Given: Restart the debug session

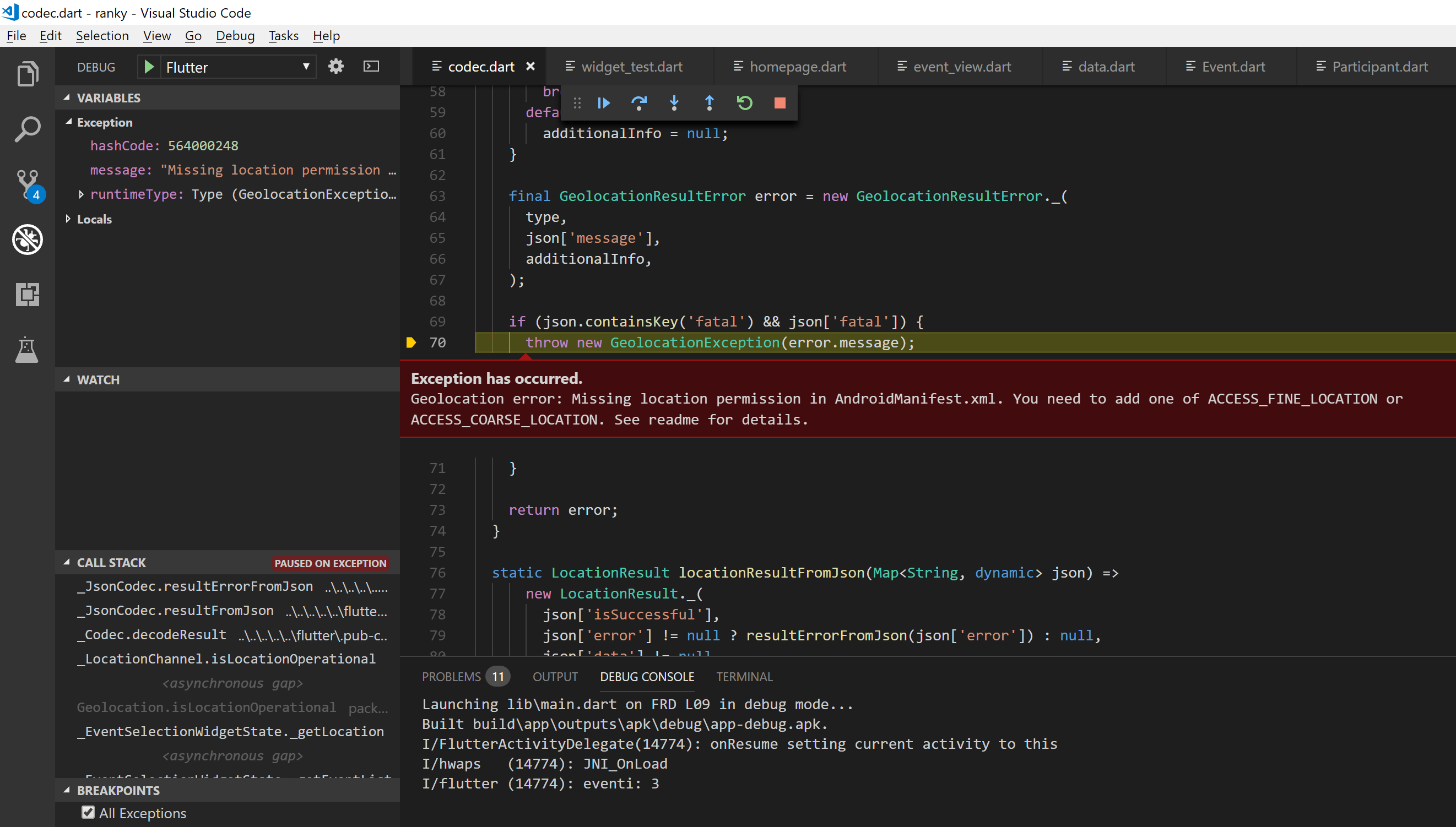Looking at the screenshot, I should click(744, 103).
